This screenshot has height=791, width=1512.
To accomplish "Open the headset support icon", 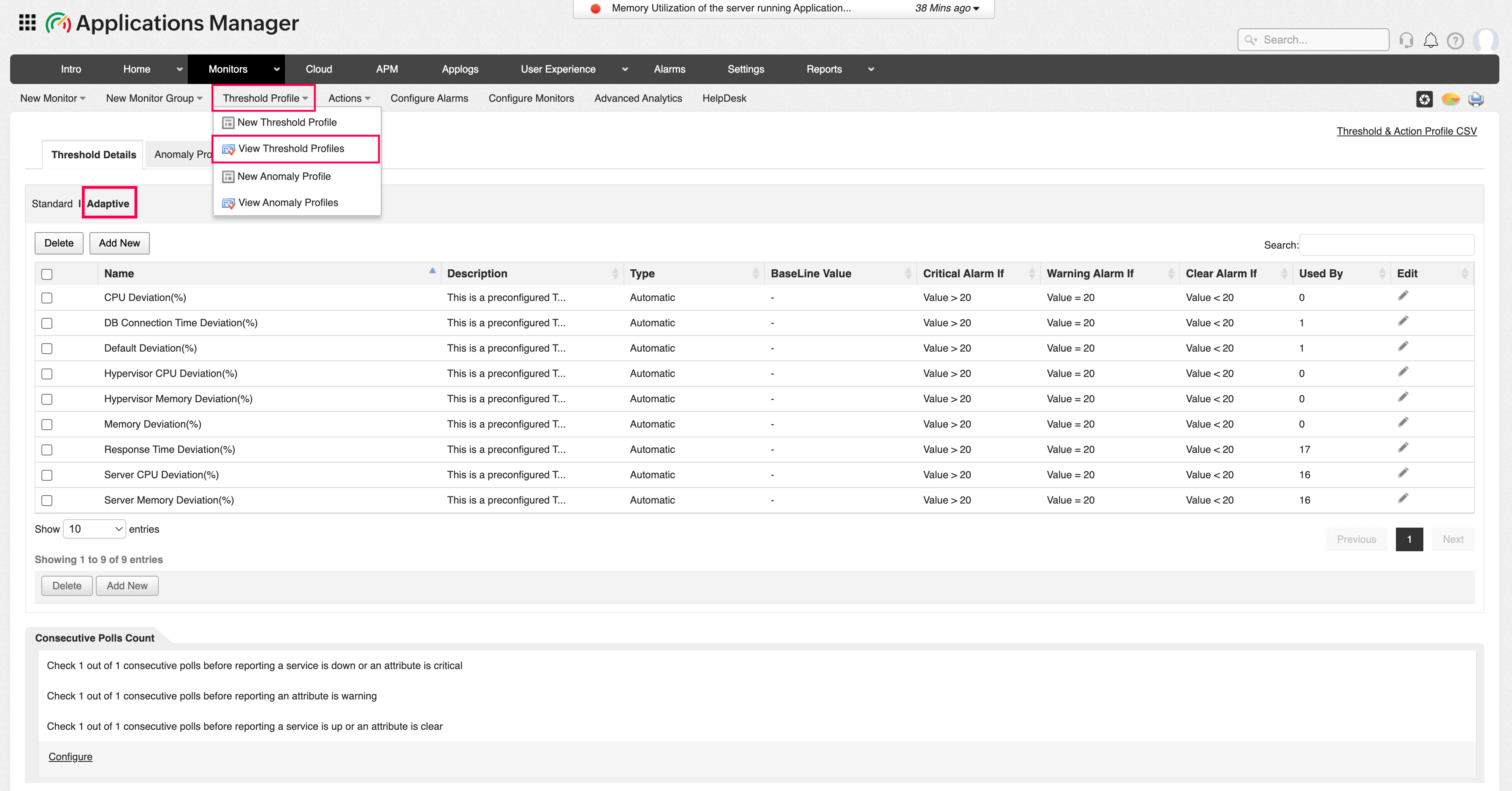I will click(x=1406, y=40).
